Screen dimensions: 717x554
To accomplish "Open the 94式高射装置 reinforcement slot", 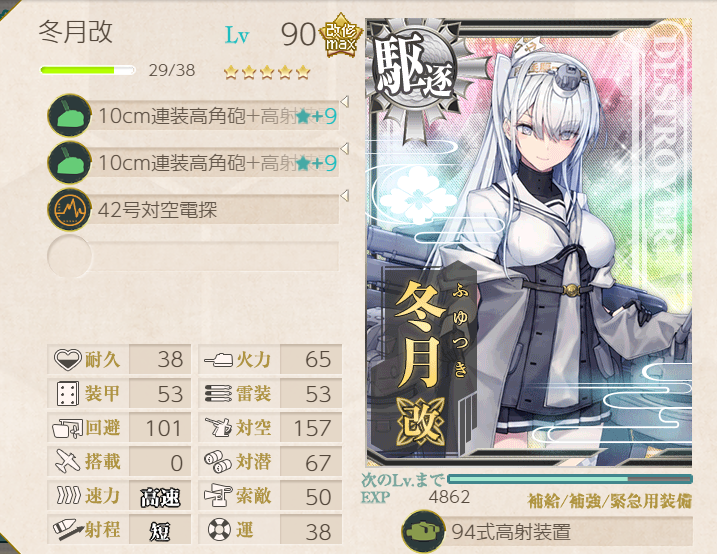I will 547,532.
